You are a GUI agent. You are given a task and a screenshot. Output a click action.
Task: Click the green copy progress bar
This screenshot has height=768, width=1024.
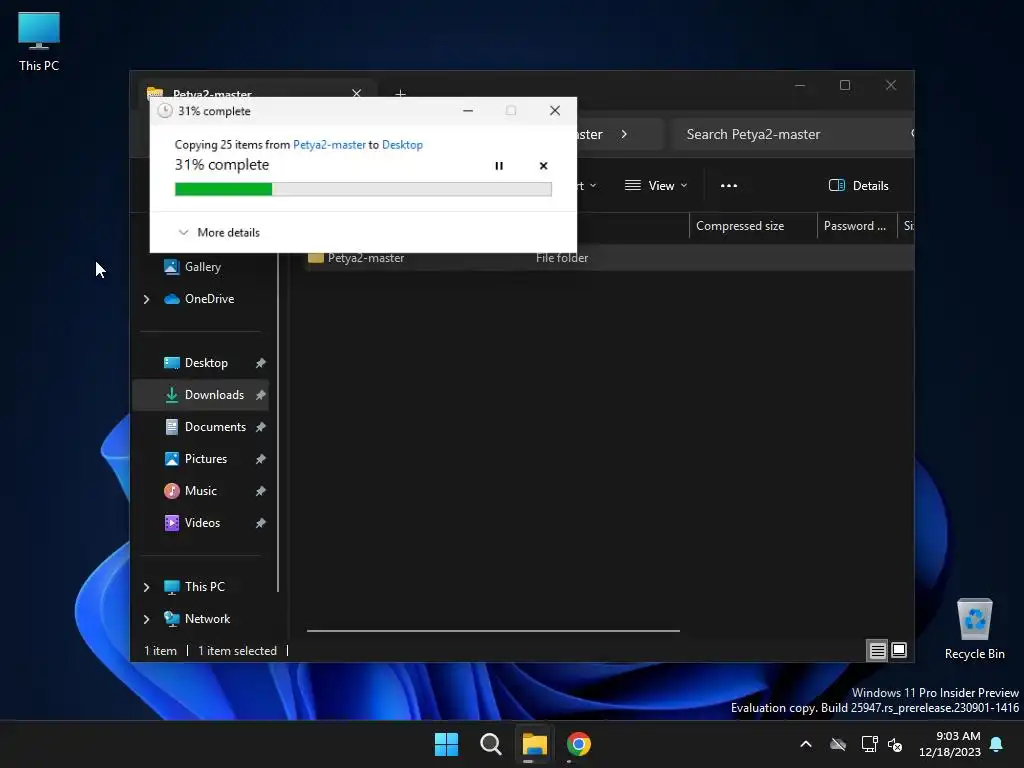tap(363, 189)
